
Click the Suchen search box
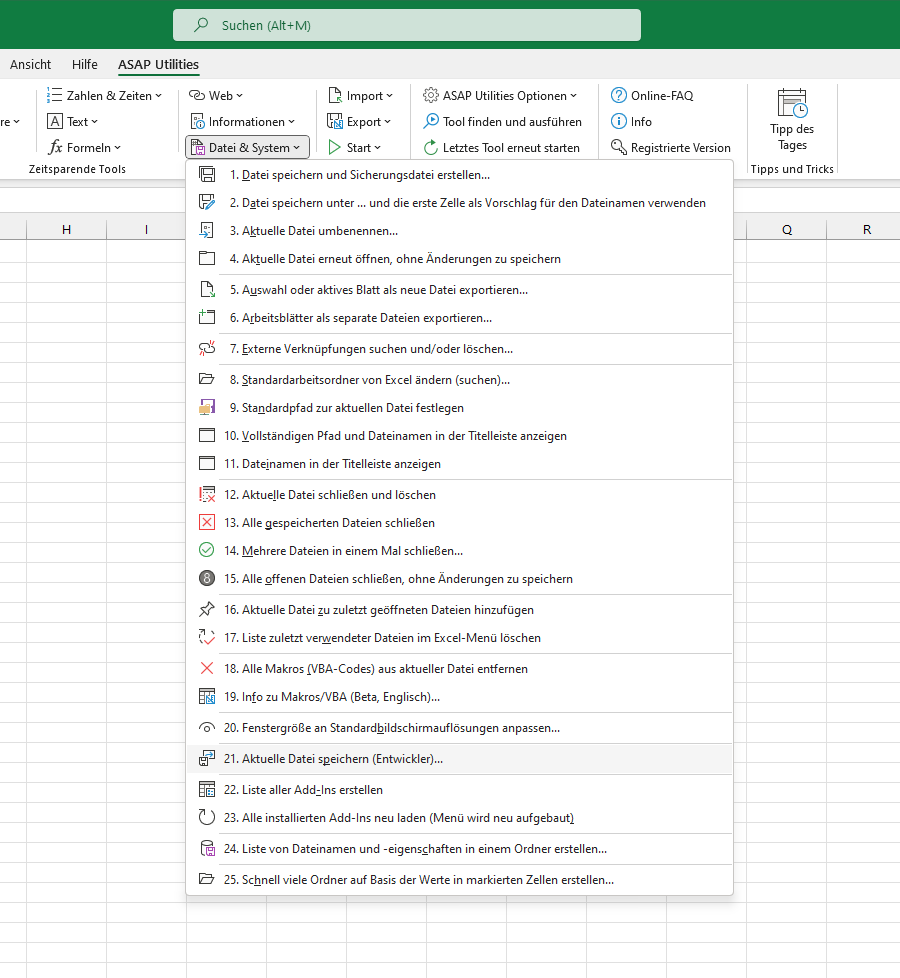[407, 25]
